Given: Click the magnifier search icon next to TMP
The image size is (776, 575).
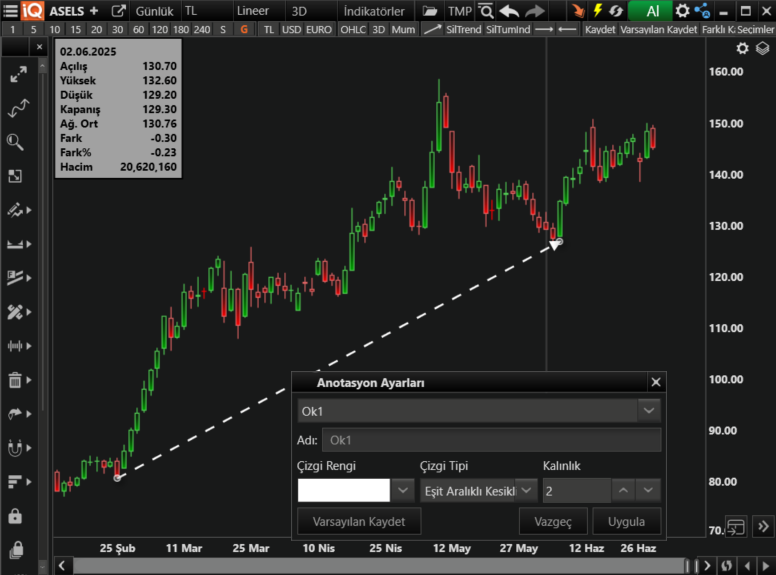Looking at the screenshot, I should point(486,10).
